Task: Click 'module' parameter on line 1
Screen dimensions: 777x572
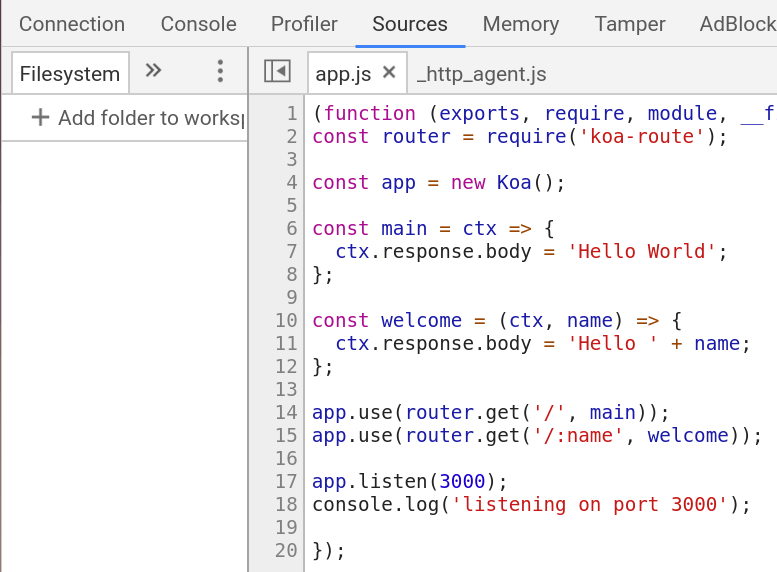Action: pos(682,114)
